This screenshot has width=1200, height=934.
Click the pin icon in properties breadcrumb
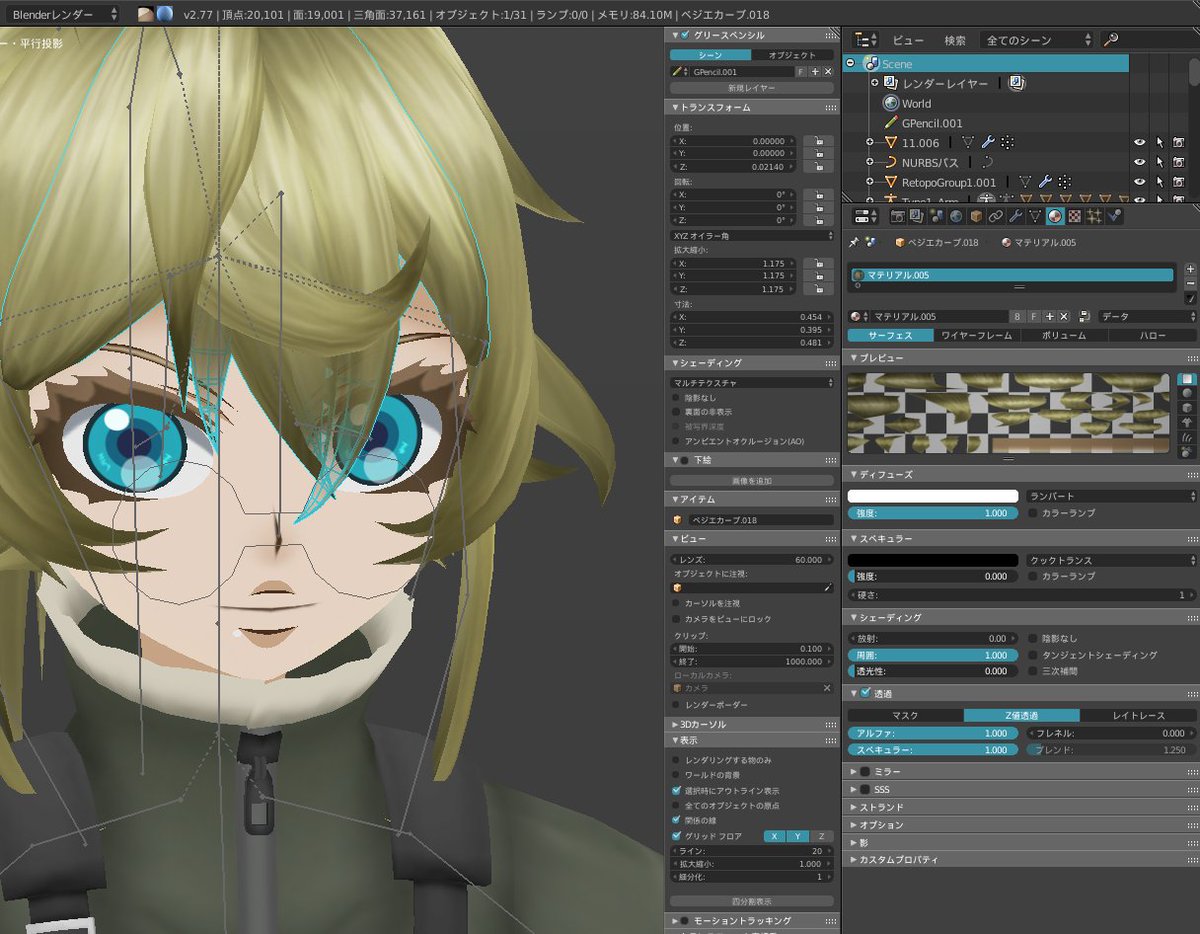click(853, 242)
